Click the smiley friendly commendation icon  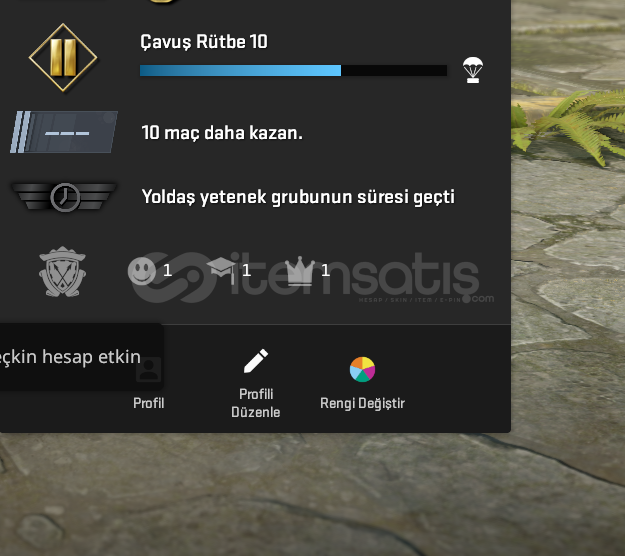click(x=142, y=271)
